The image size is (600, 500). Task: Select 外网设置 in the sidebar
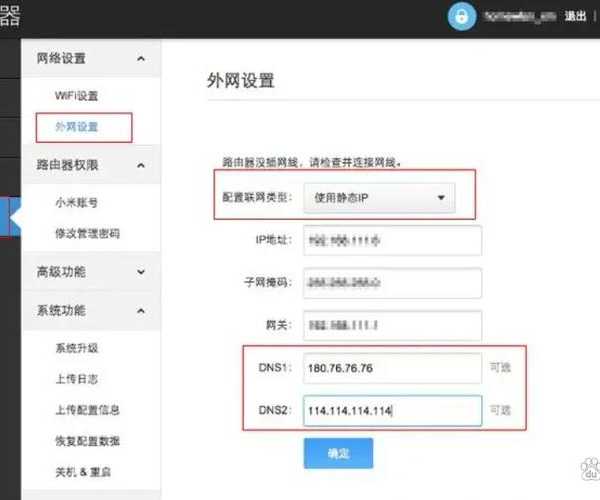(79, 128)
